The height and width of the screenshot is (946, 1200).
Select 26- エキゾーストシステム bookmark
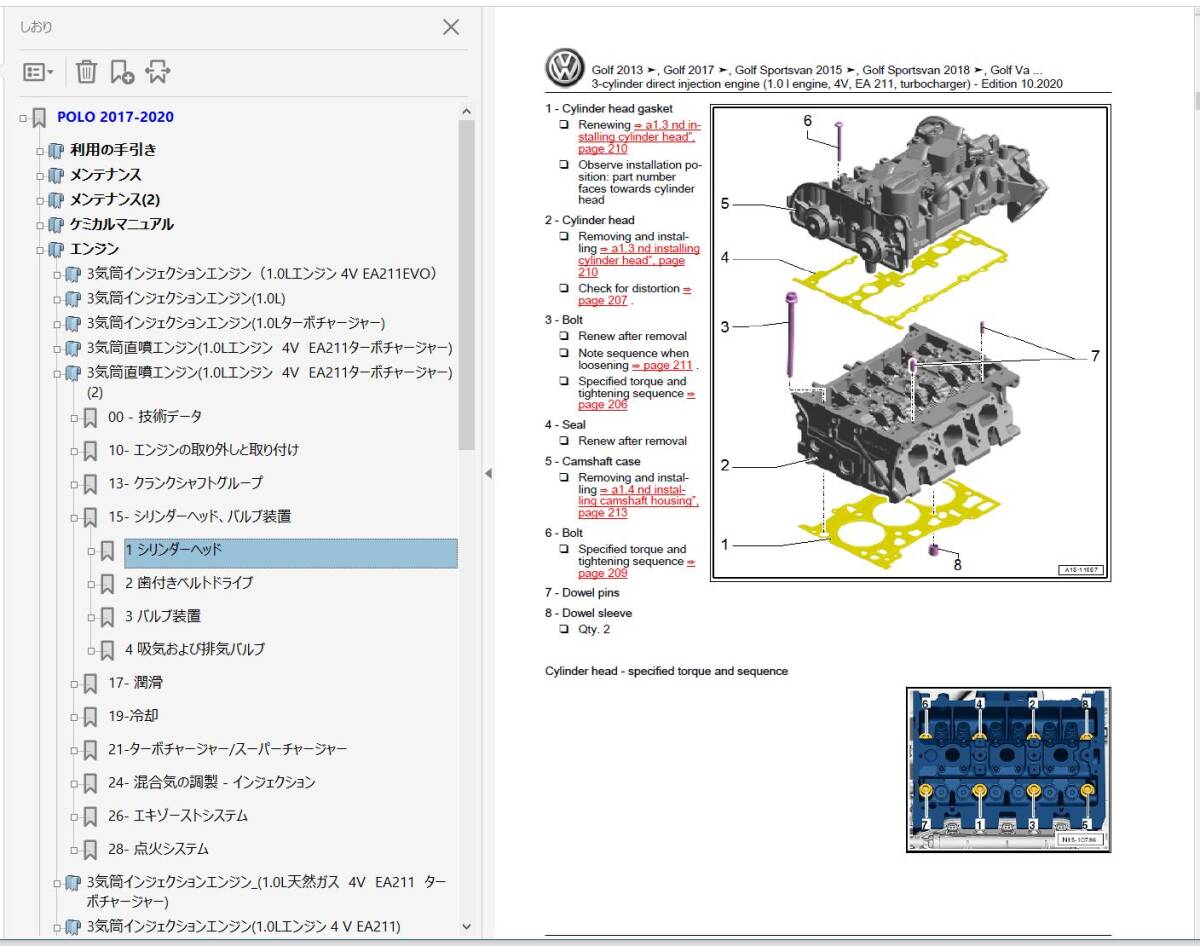(178, 816)
